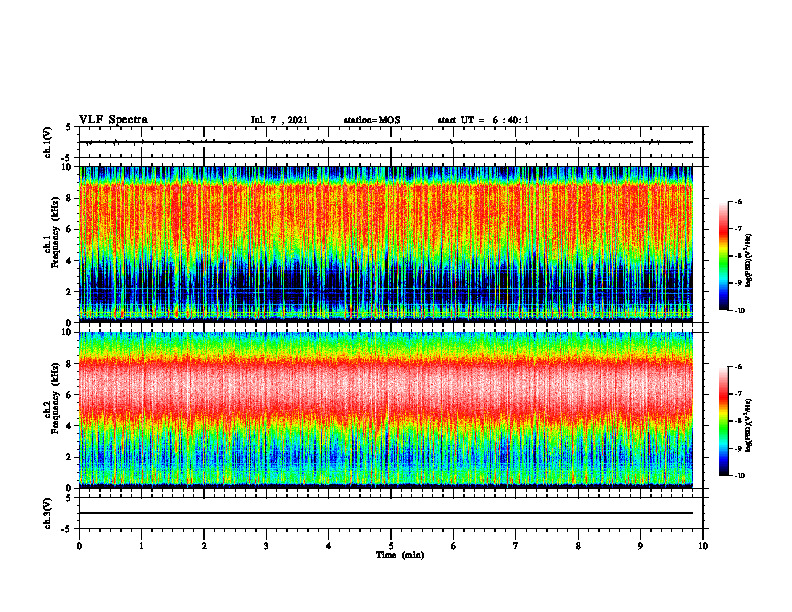Click time axis tick label "7"
The width and height of the screenshot is (792, 612).
click(516, 546)
